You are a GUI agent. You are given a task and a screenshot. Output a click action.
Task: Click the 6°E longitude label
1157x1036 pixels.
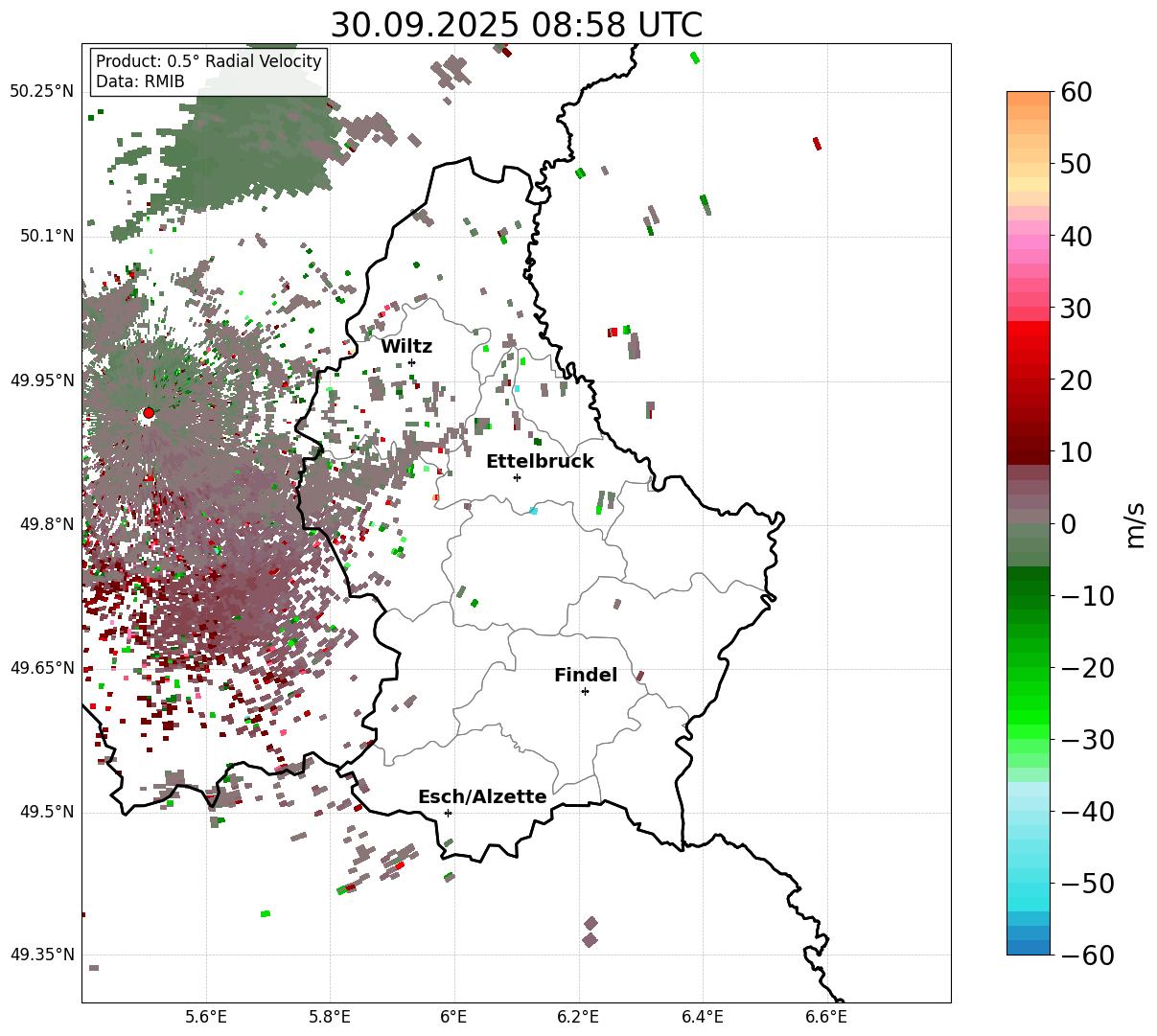click(x=454, y=1018)
